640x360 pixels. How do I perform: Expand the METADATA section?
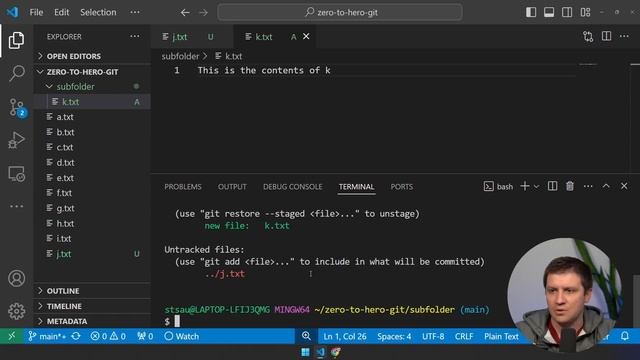tap(92, 321)
